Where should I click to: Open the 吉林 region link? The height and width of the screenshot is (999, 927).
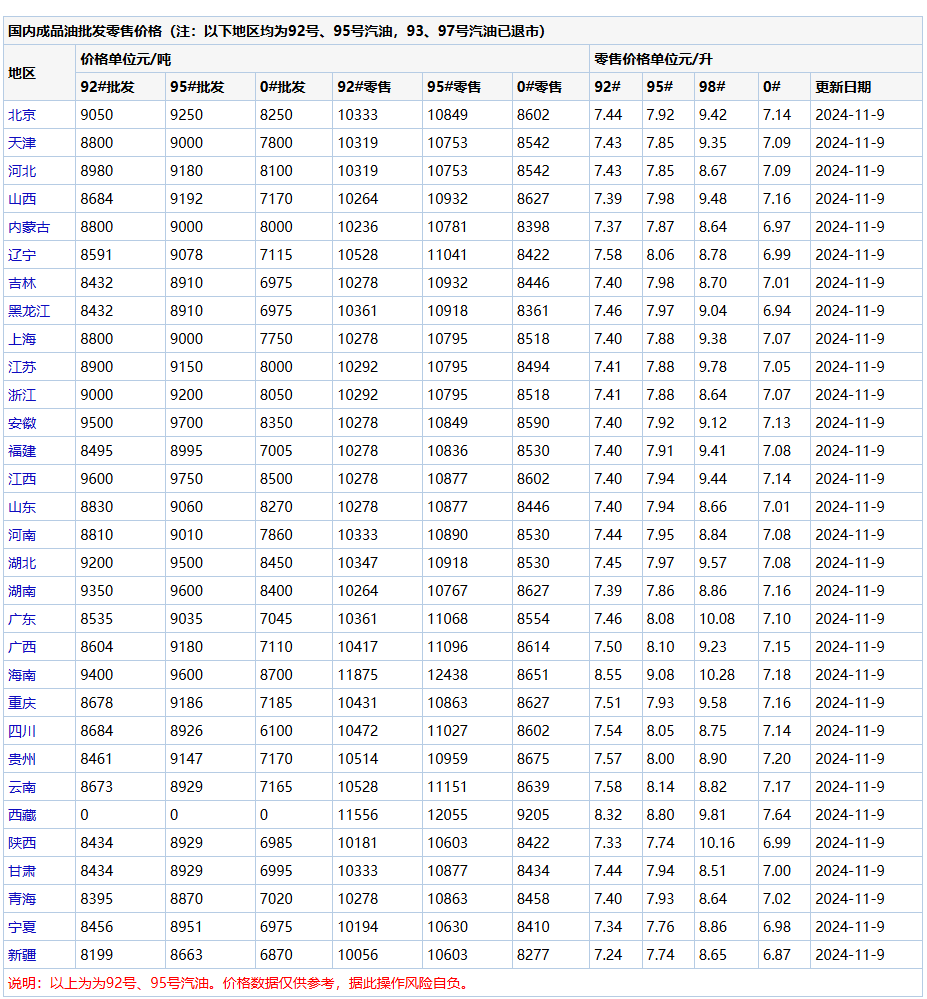coord(22,284)
